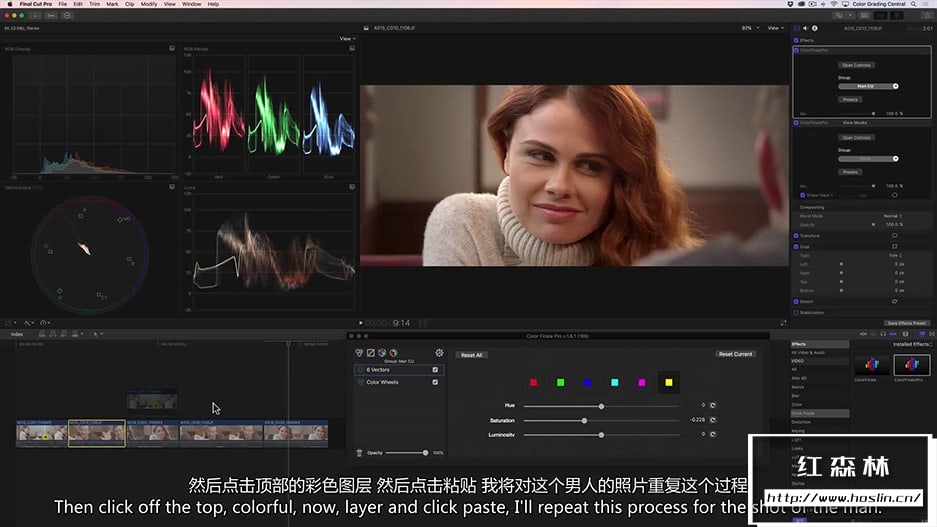Select the LUT cube icon in Color Finale

382,353
